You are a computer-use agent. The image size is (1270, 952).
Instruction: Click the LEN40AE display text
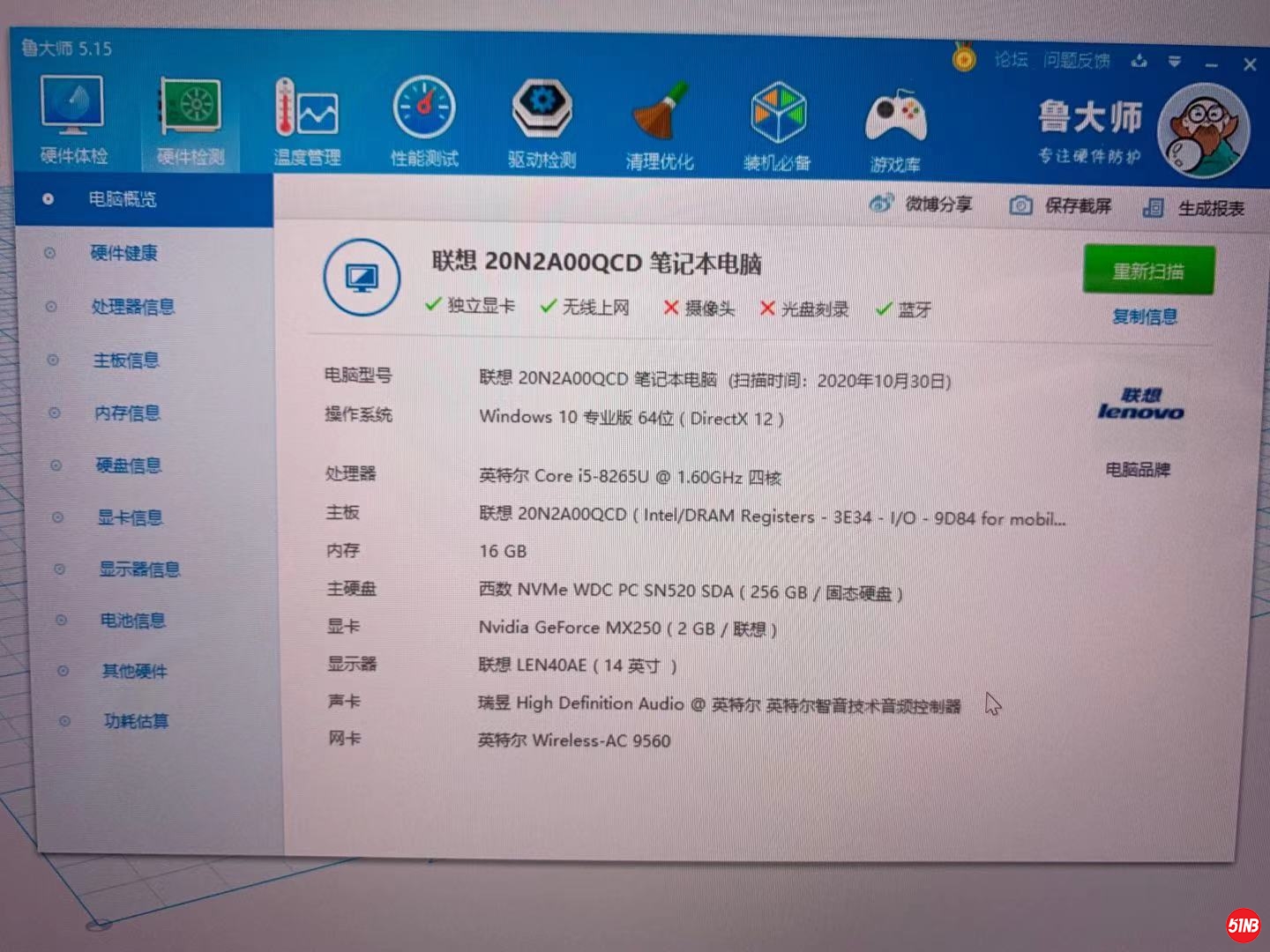[578, 665]
